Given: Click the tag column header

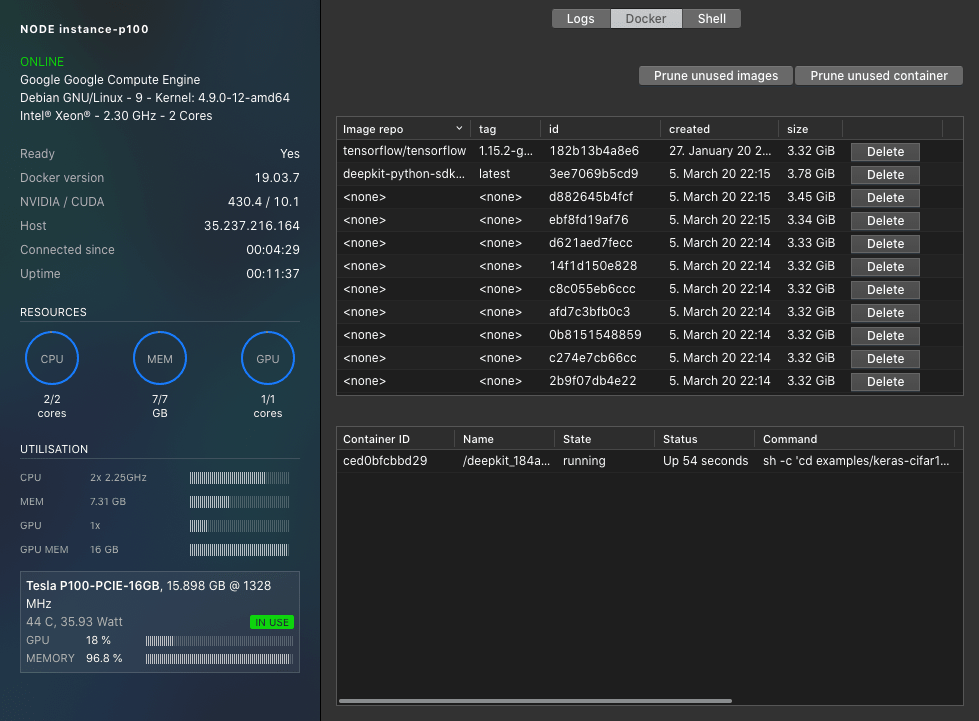Looking at the screenshot, I should (505, 129).
